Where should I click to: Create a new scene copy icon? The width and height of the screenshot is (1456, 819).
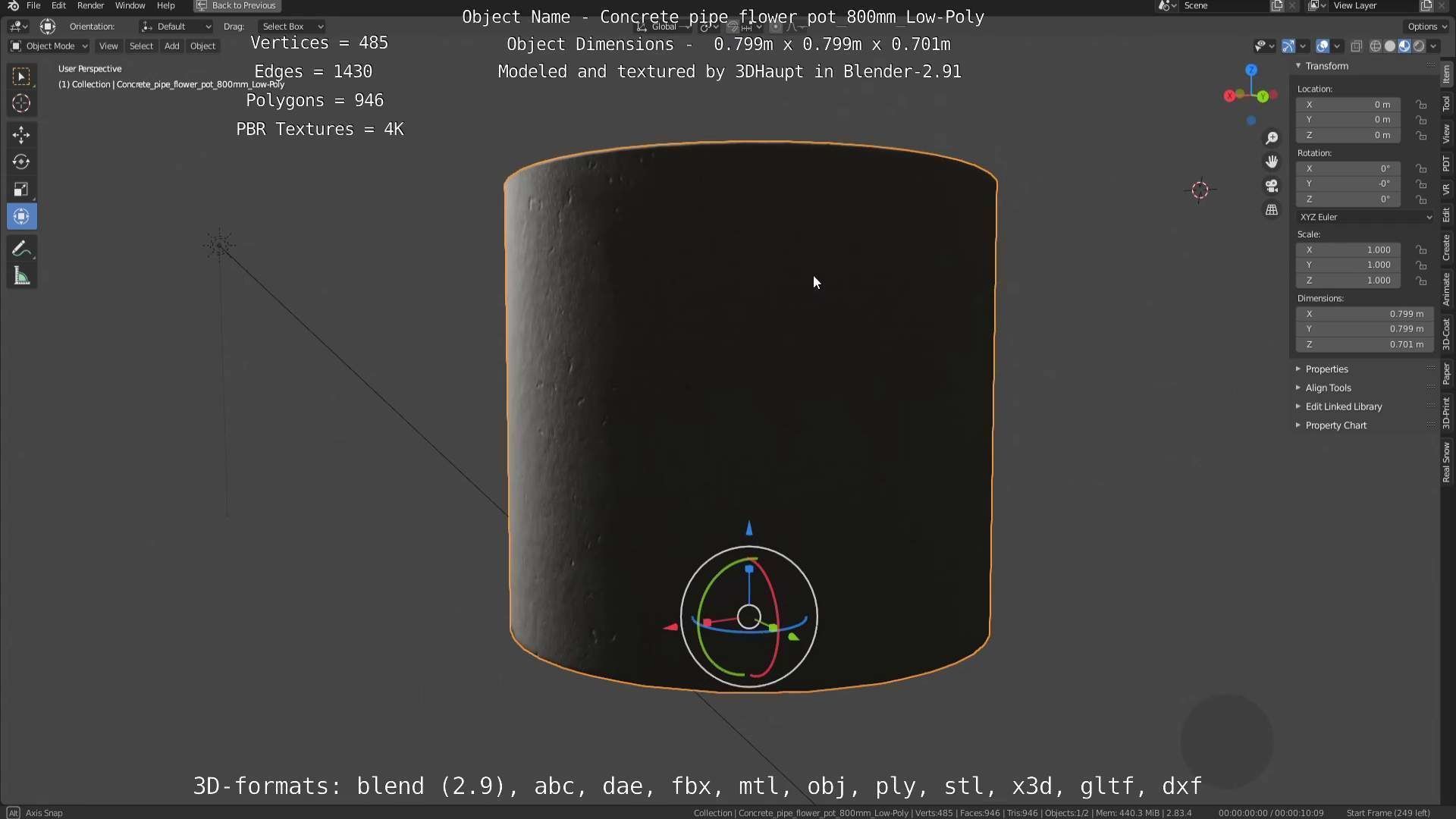(x=1277, y=5)
